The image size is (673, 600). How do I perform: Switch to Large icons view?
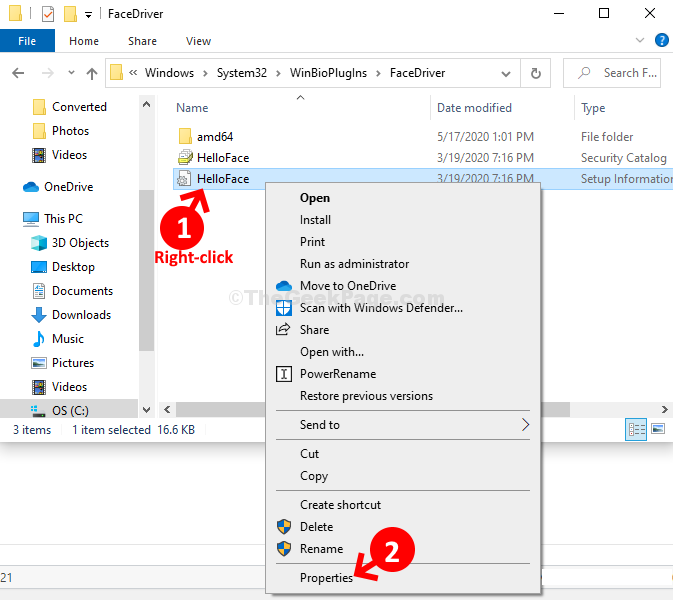[x=658, y=429]
